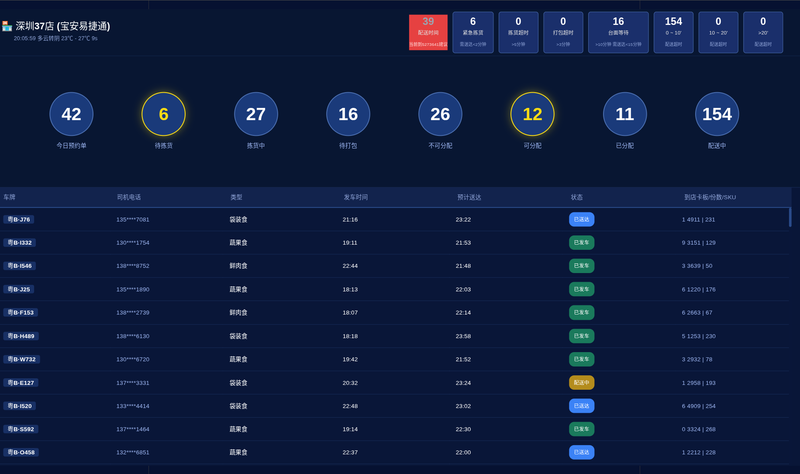Select the license plate tag B-I332
800x474 pixels.
(19, 243)
